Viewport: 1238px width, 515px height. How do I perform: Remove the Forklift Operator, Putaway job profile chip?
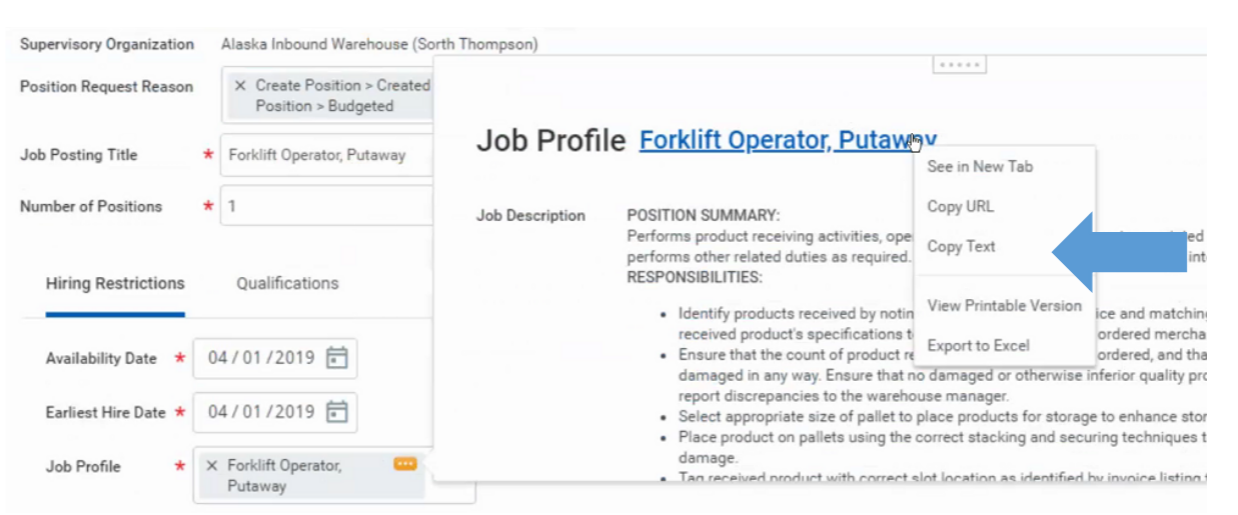211,466
